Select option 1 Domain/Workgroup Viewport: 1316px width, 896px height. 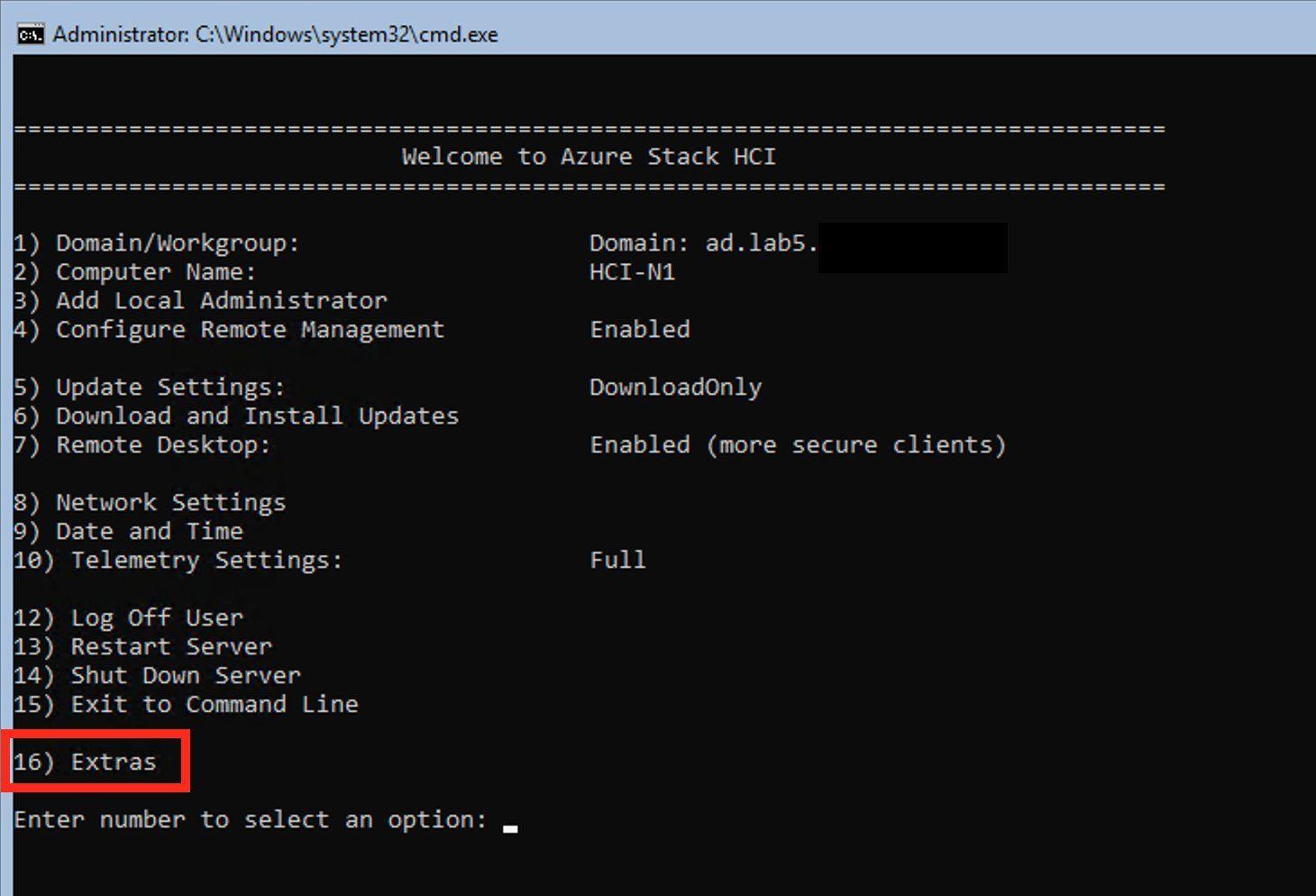pyautogui.click(x=158, y=242)
